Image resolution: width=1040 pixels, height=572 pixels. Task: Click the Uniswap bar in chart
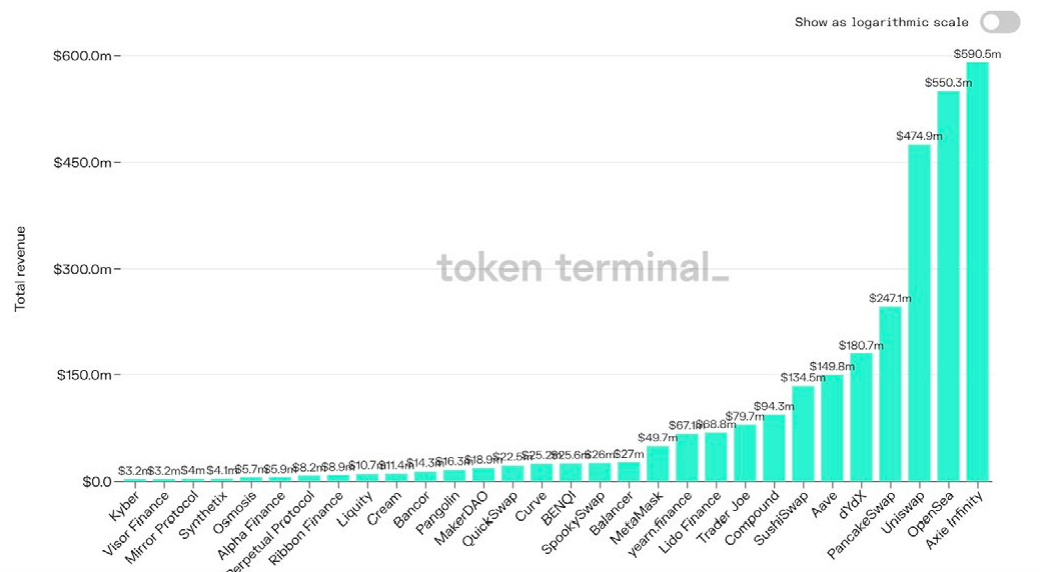[x=919, y=313]
